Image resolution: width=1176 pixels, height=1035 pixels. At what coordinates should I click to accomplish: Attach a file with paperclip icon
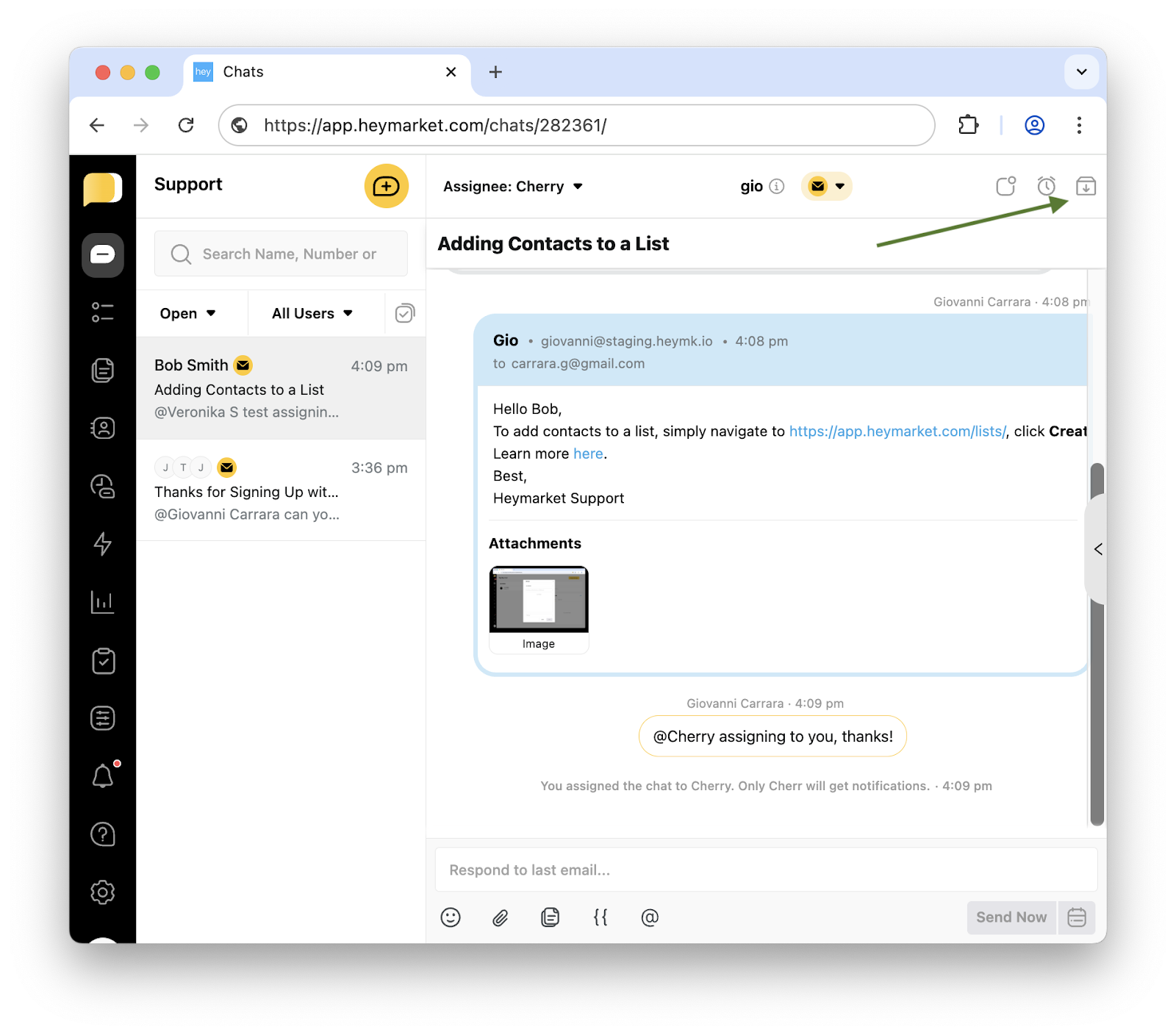pyautogui.click(x=501, y=917)
